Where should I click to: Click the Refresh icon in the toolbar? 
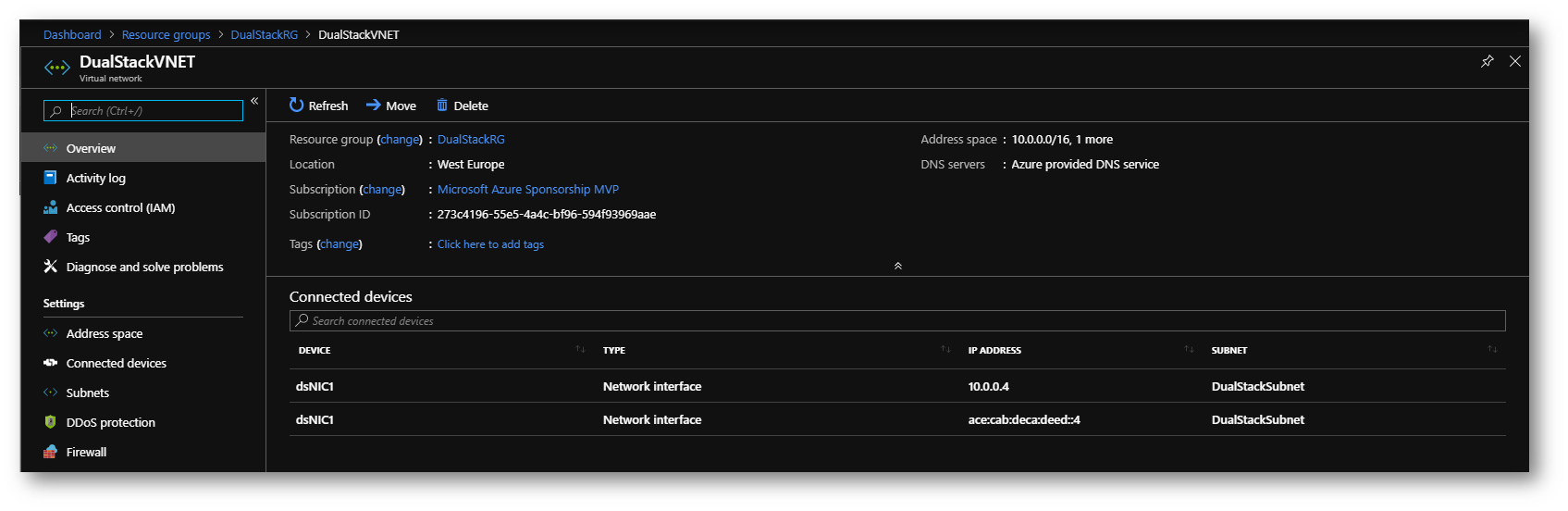[296, 106]
